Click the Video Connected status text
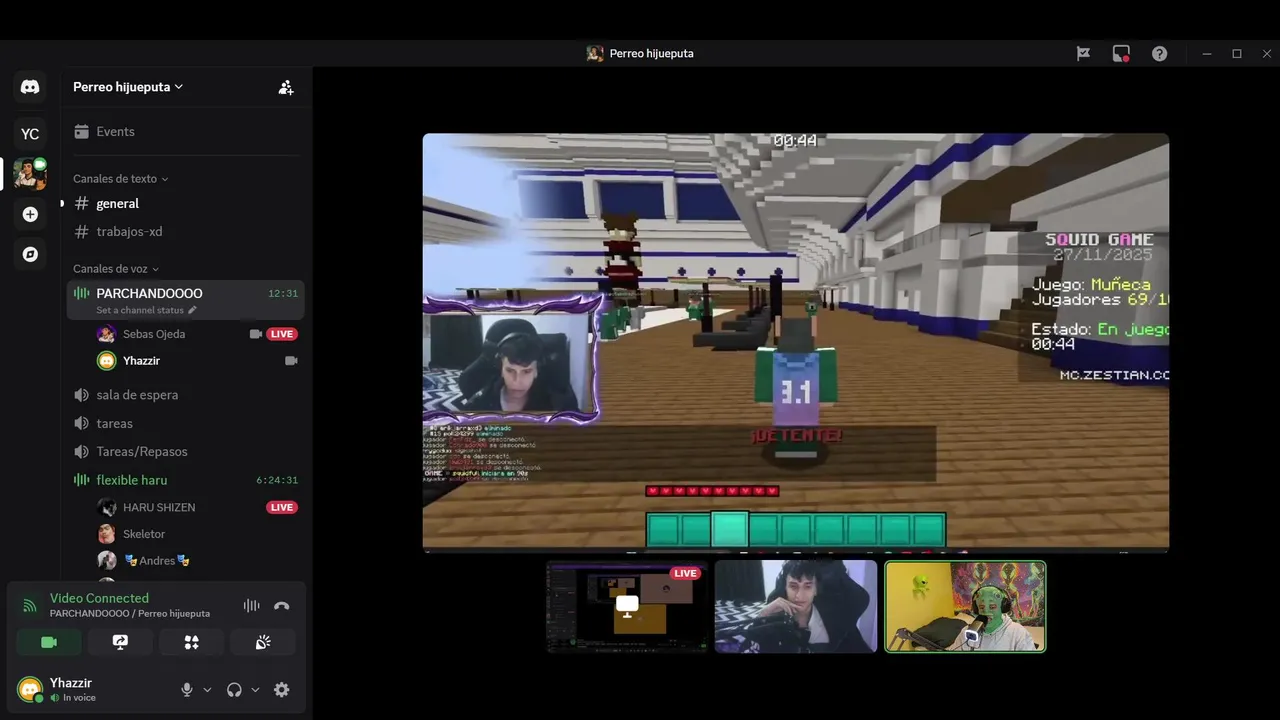1280x720 pixels. point(99,598)
